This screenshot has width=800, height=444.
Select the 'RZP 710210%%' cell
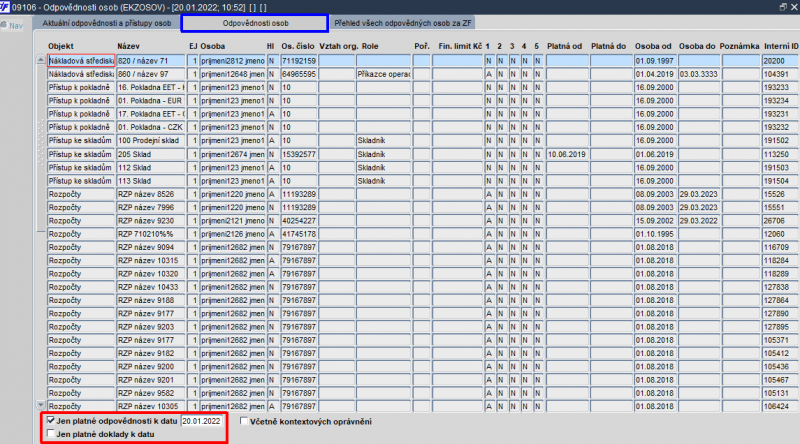click(x=151, y=234)
